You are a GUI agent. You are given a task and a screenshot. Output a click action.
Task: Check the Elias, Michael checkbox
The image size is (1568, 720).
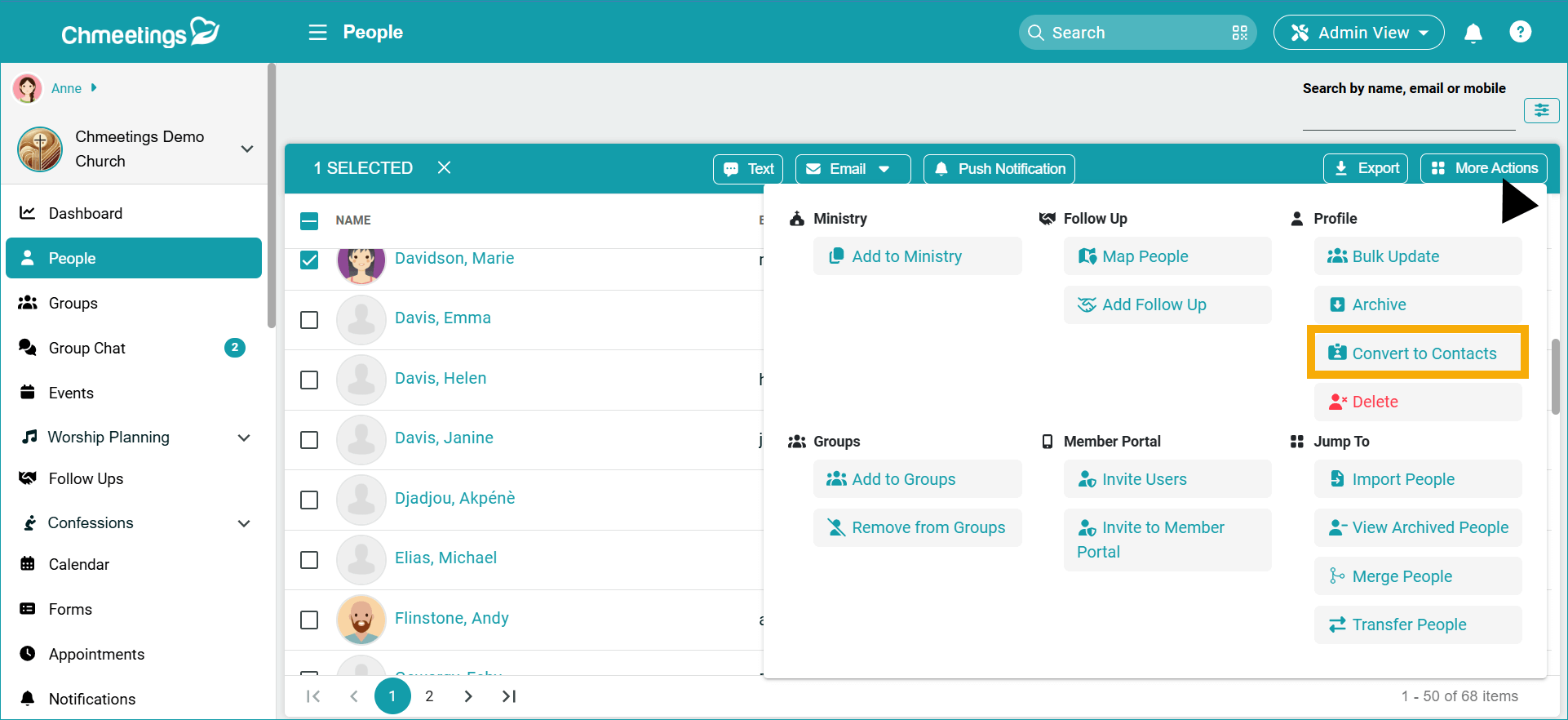[x=309, y=560]
